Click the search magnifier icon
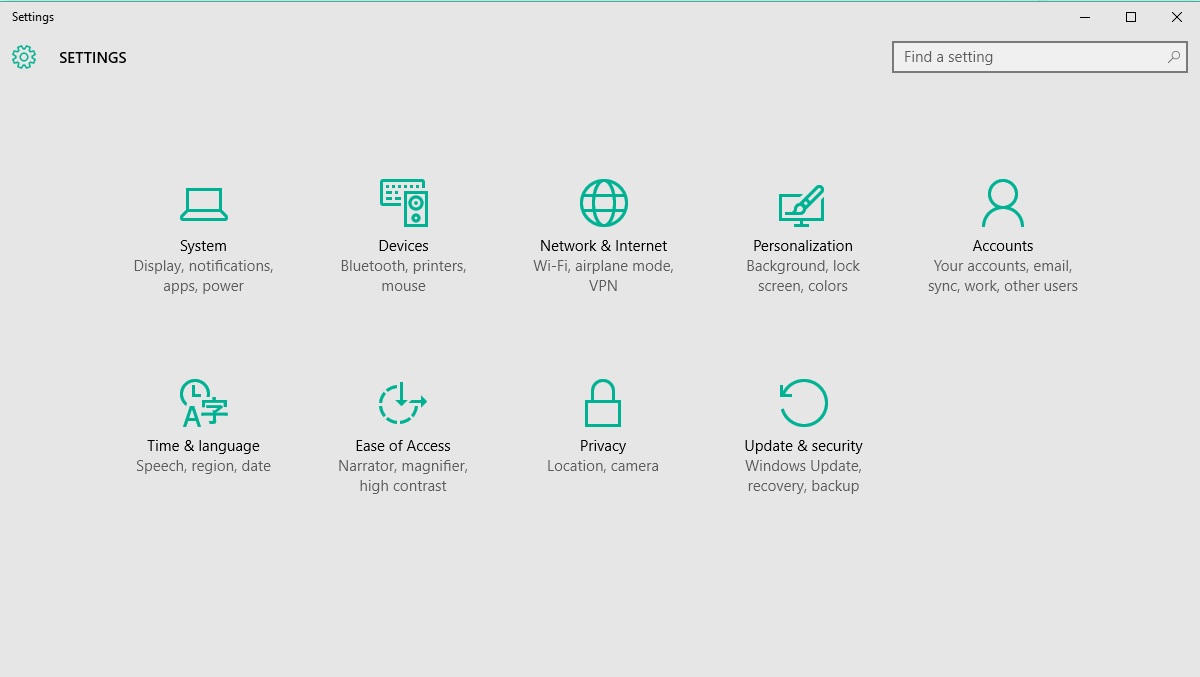Image resolution: width=1200 pixels, height=677 pixels. (x=1174, y=57)
